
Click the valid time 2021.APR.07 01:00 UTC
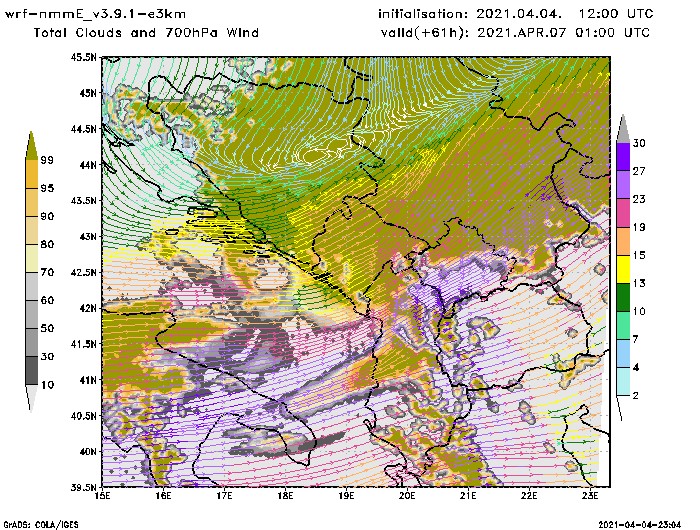(563, 33)
